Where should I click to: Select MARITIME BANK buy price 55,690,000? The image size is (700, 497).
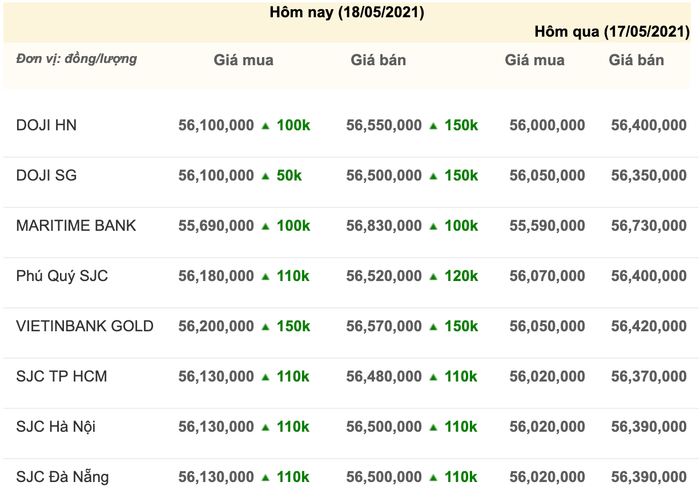(x=216, y=226)
